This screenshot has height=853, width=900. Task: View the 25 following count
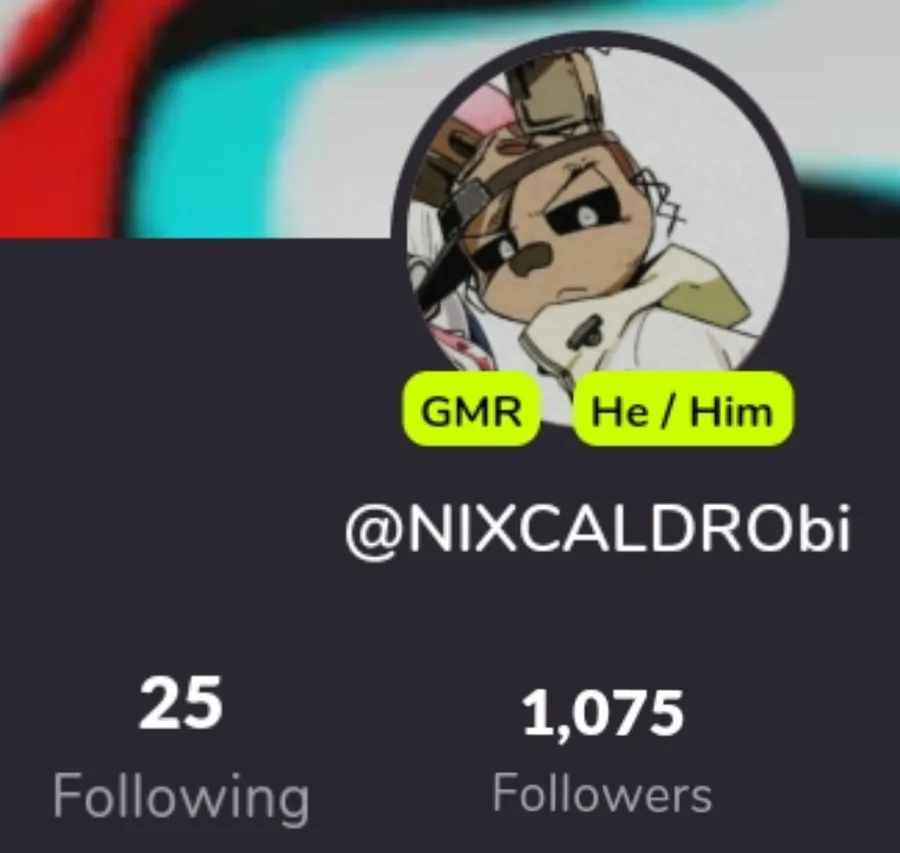point(181,702)
